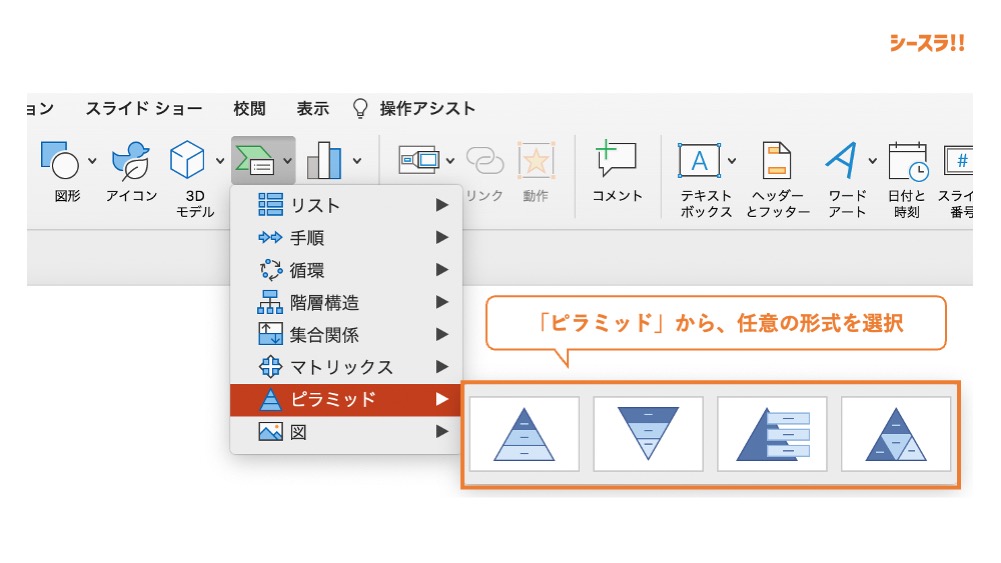Image resolution: width=1001 pixels, height=563 pixels.
Task: Insert Date and Time (日付と時刻)
Action: tap(908, 160)
